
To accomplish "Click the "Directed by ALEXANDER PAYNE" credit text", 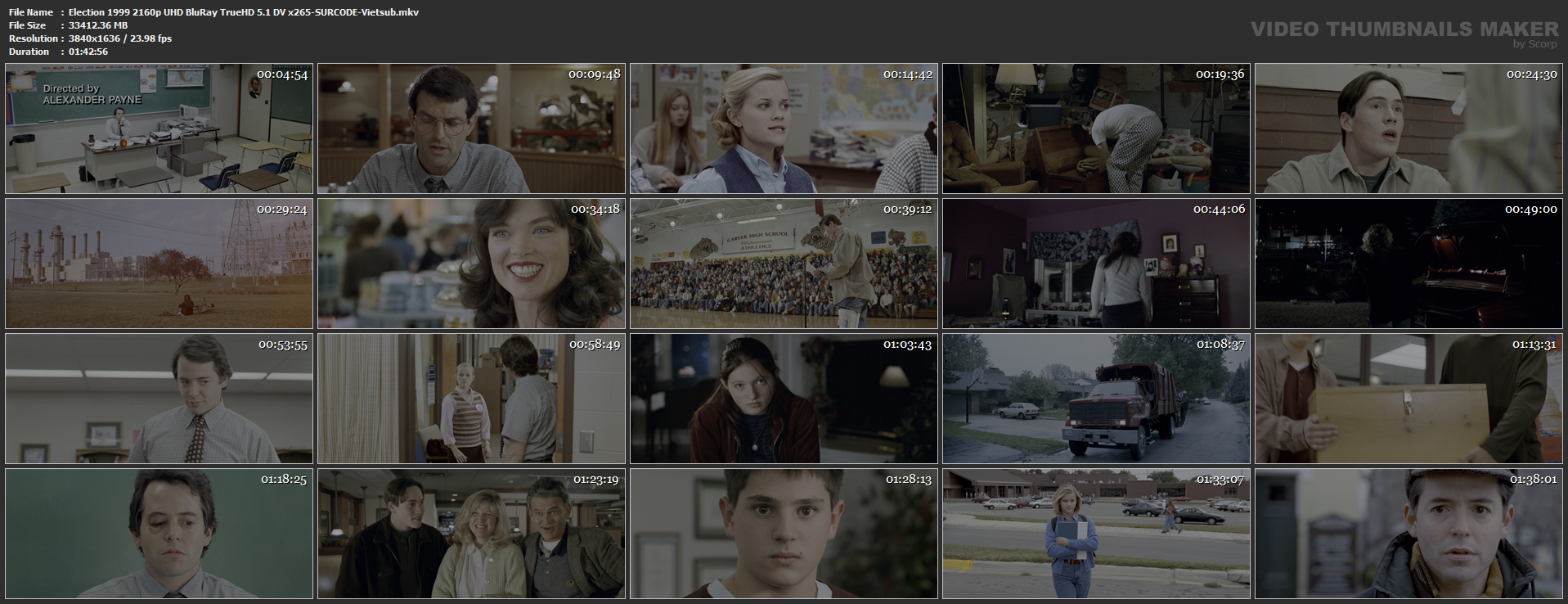I will click(92, 94).
